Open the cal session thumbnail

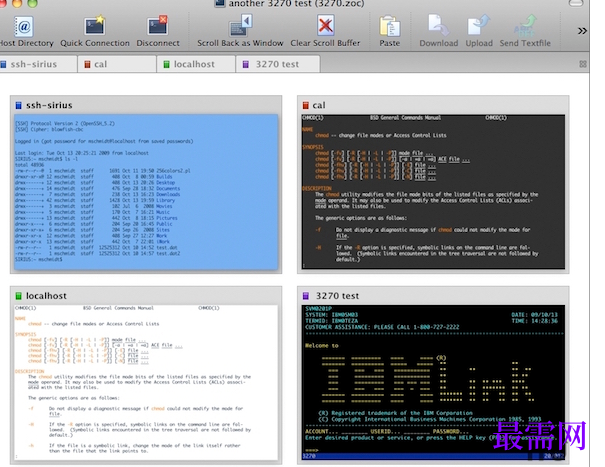coord(433,192)
